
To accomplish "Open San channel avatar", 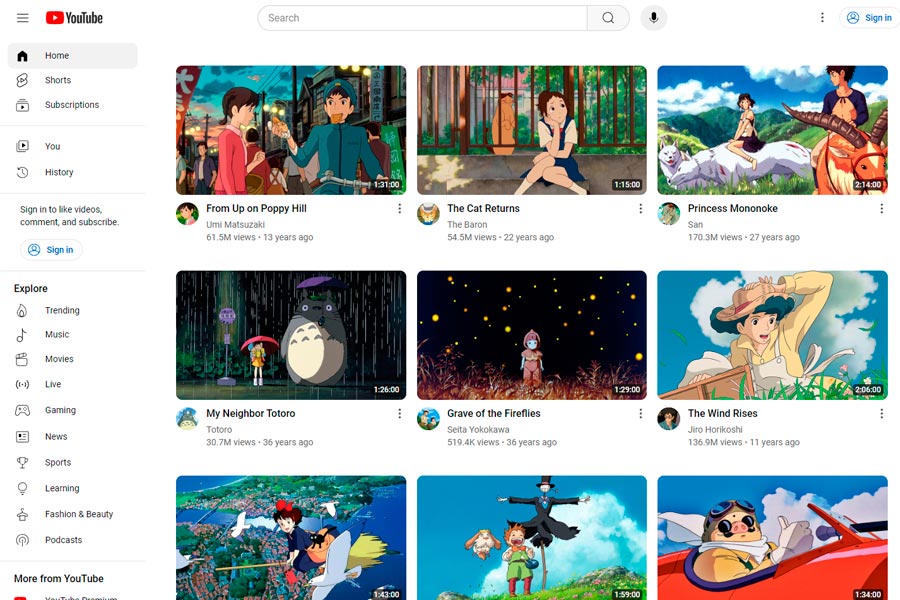I will coord(669,214).
